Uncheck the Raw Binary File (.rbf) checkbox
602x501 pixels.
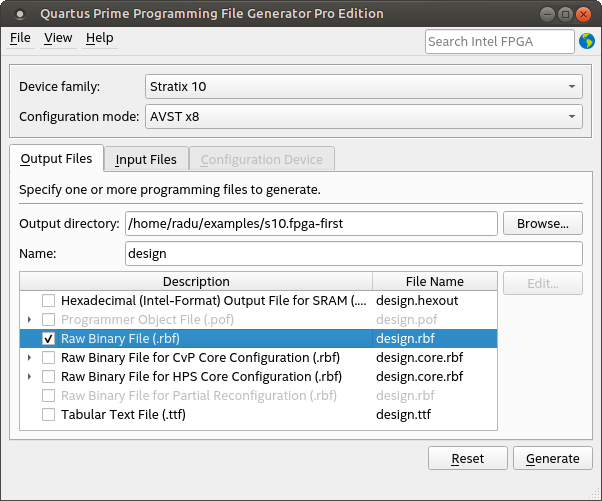(48, 339)
